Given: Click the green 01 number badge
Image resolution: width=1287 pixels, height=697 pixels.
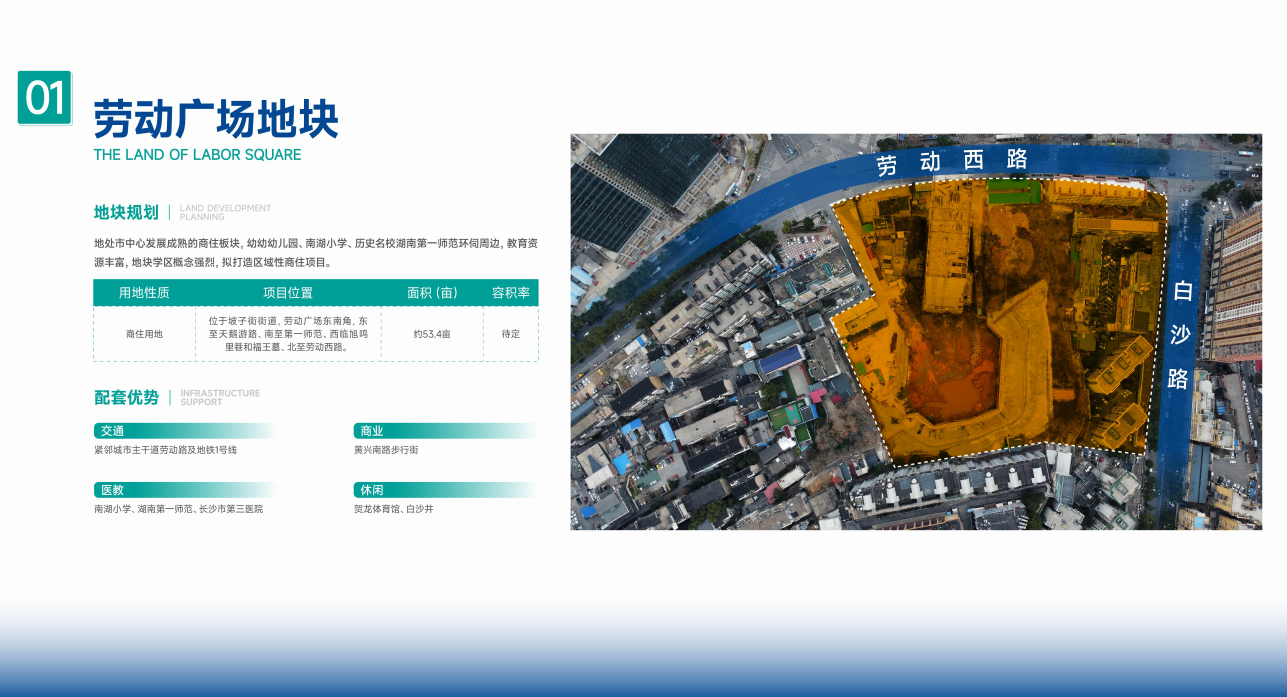Looking at the screenshot, I should 45,98.
